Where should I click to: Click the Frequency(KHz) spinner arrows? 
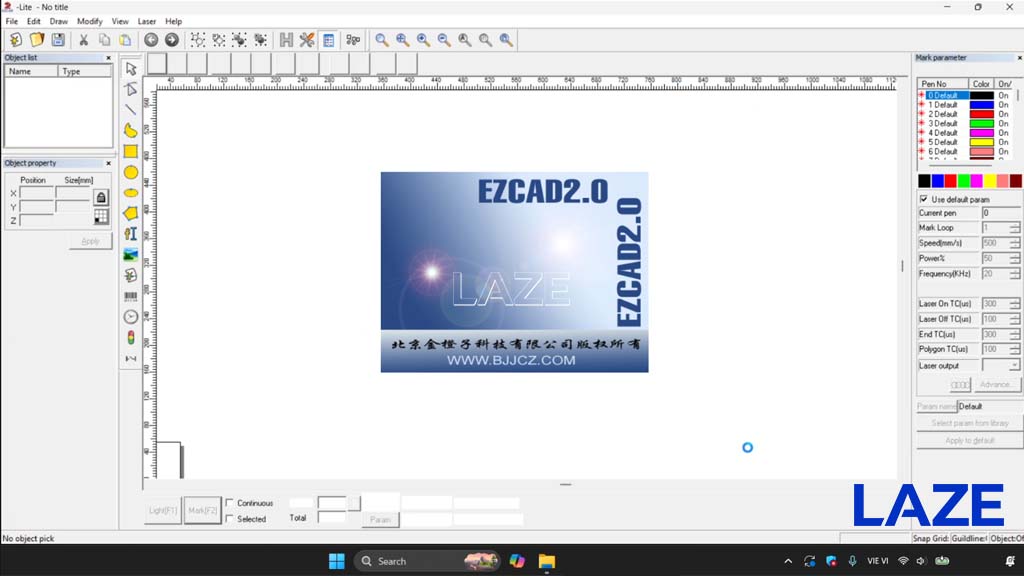coord(1014,274)
